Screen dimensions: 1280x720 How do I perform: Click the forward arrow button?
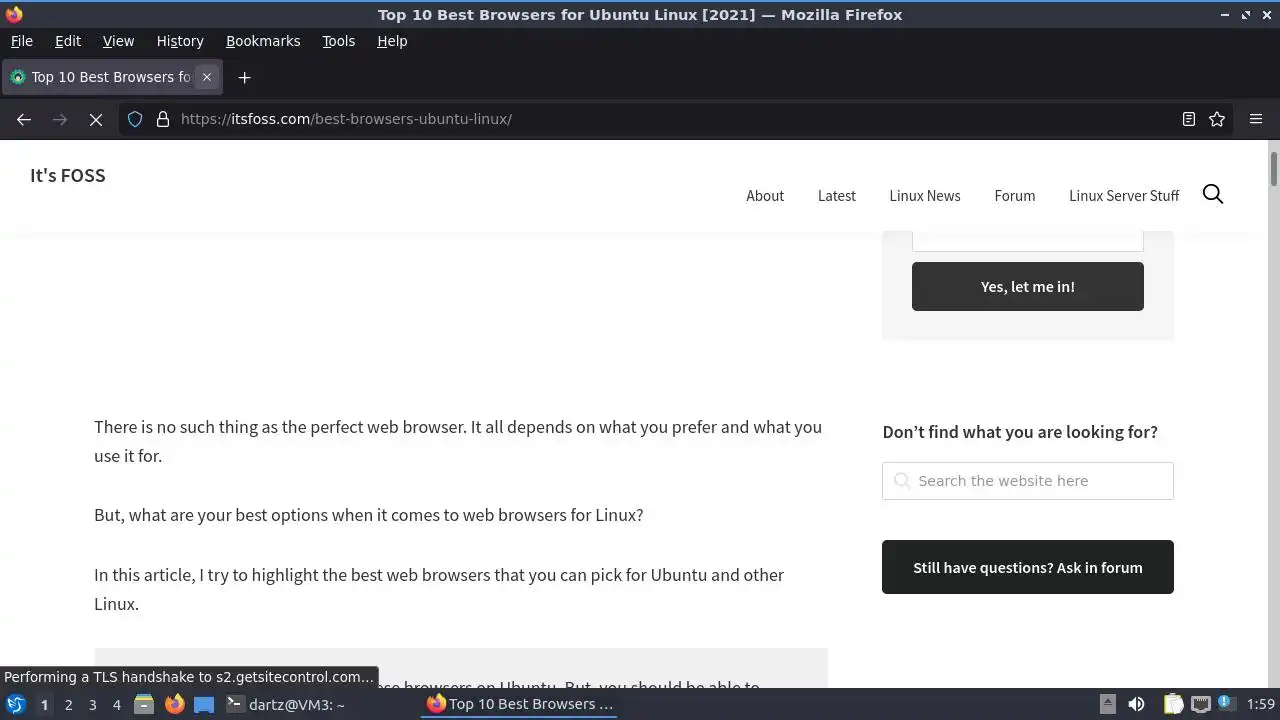60,119
